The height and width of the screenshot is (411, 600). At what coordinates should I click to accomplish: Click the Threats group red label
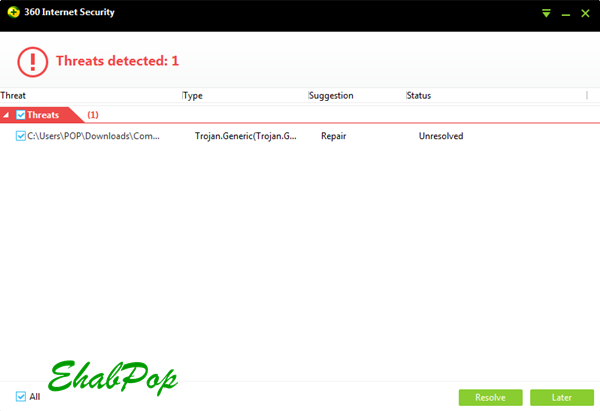[43, 115]
